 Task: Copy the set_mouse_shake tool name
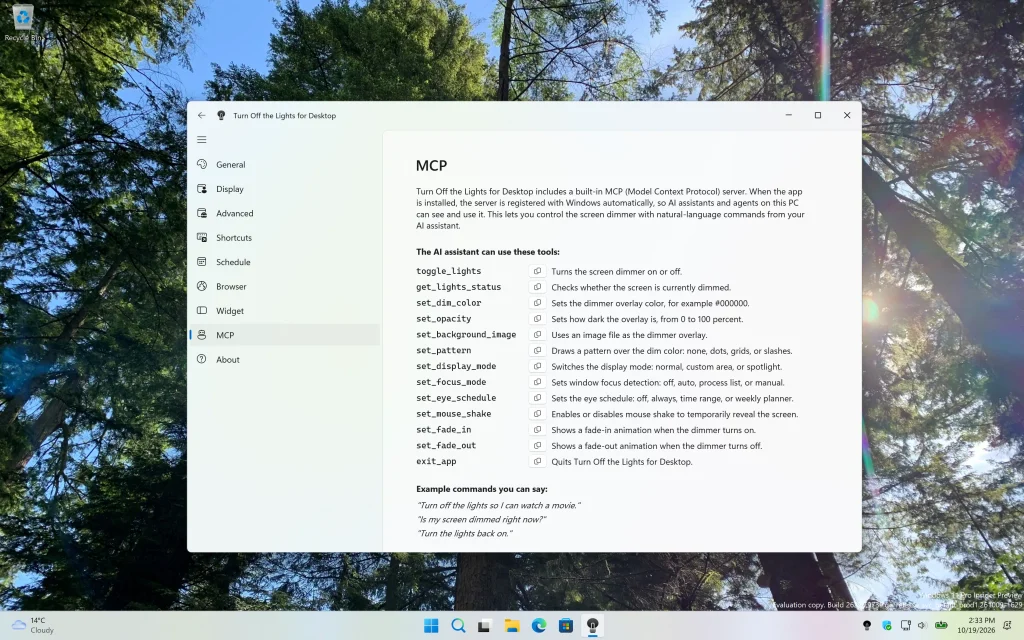click(x=537, y=414)
